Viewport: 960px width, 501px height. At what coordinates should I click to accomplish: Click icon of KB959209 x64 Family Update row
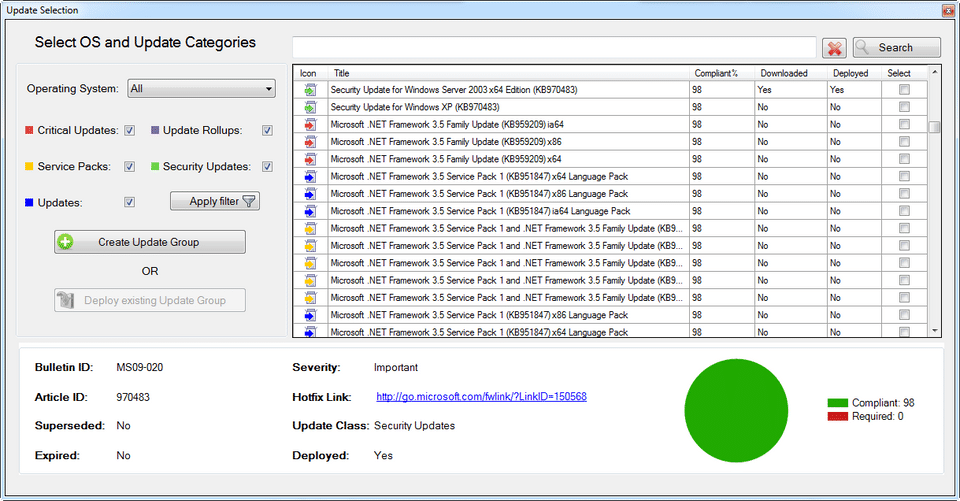[310, 159]
